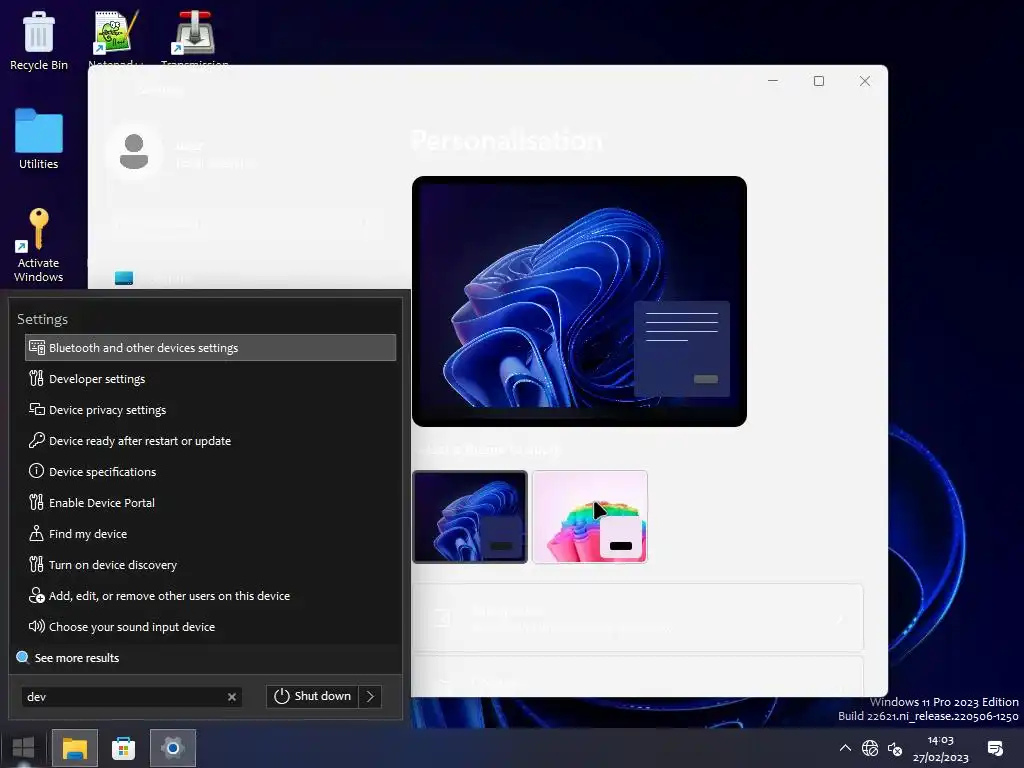Open Device ready after restart or update

(x=210, y=441)
